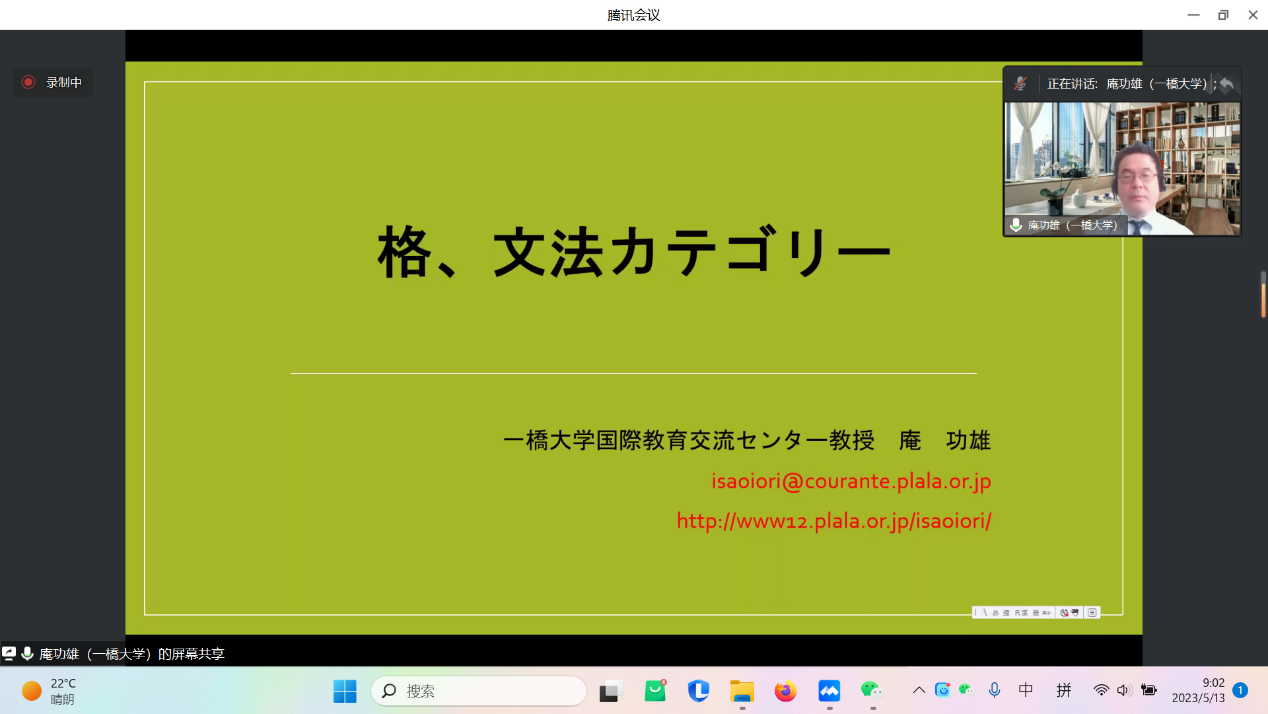The height and width of the screenshot is (714, 1268).
Task: Switch to Tencent Meeting taskbar icon
Action: coord(829,691)
